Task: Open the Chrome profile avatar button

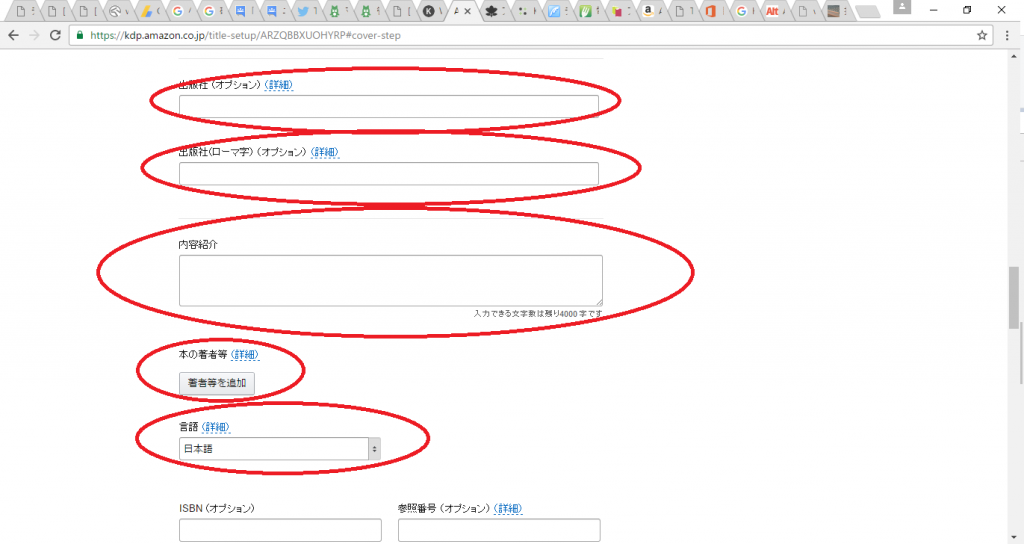Action: tap(902, 7)
